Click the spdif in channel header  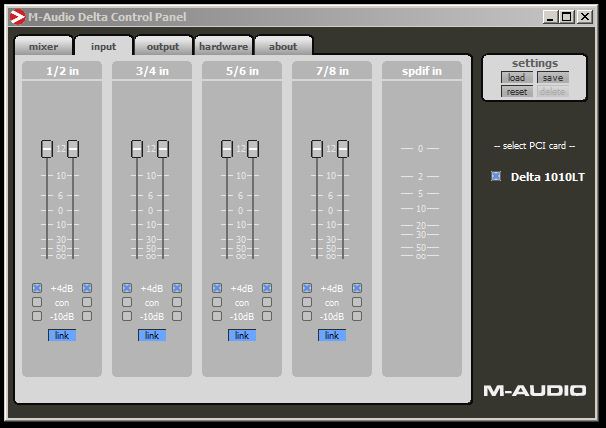(422, 71)
